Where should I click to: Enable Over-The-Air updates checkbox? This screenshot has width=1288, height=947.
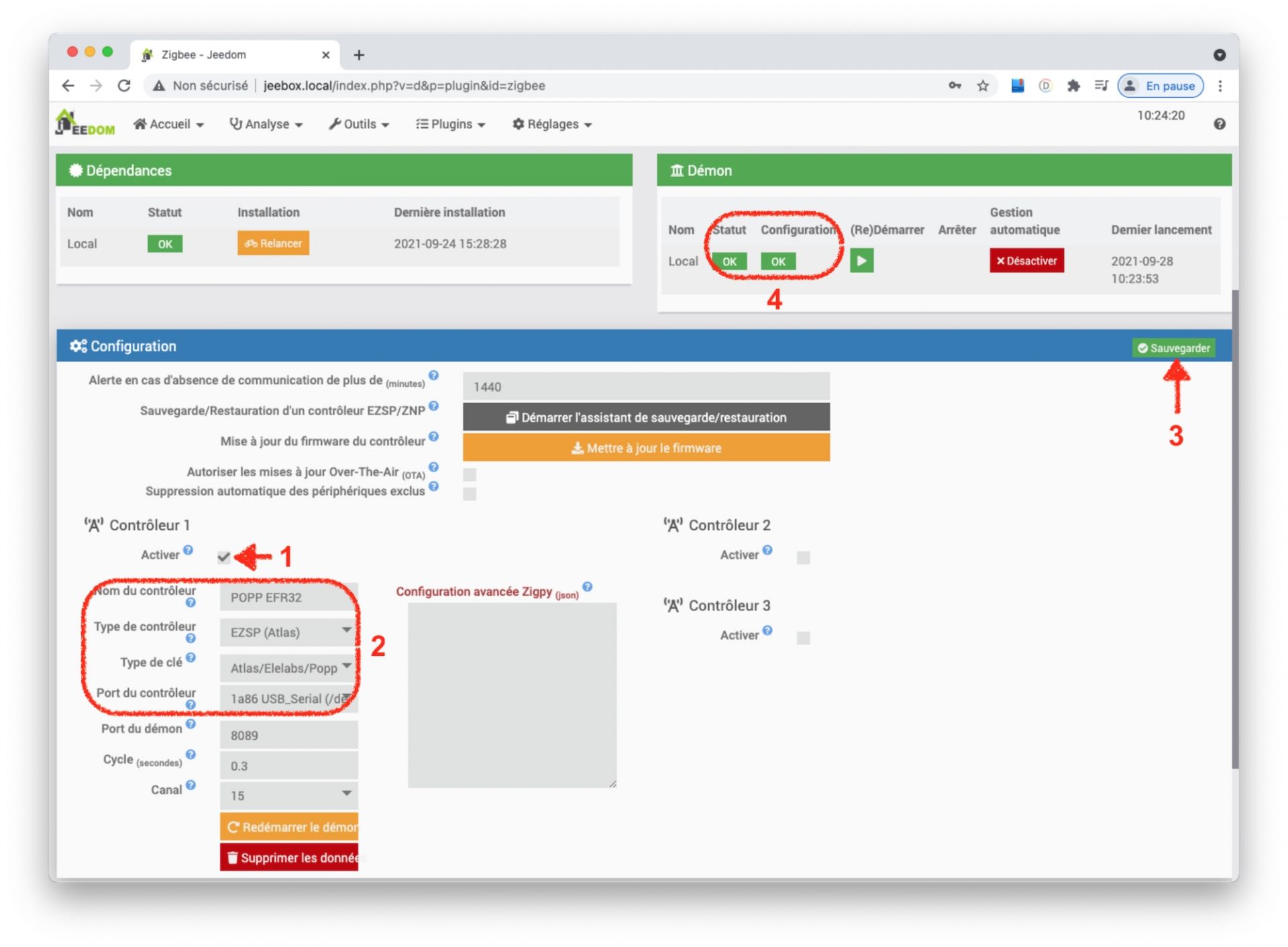[469, 474]
